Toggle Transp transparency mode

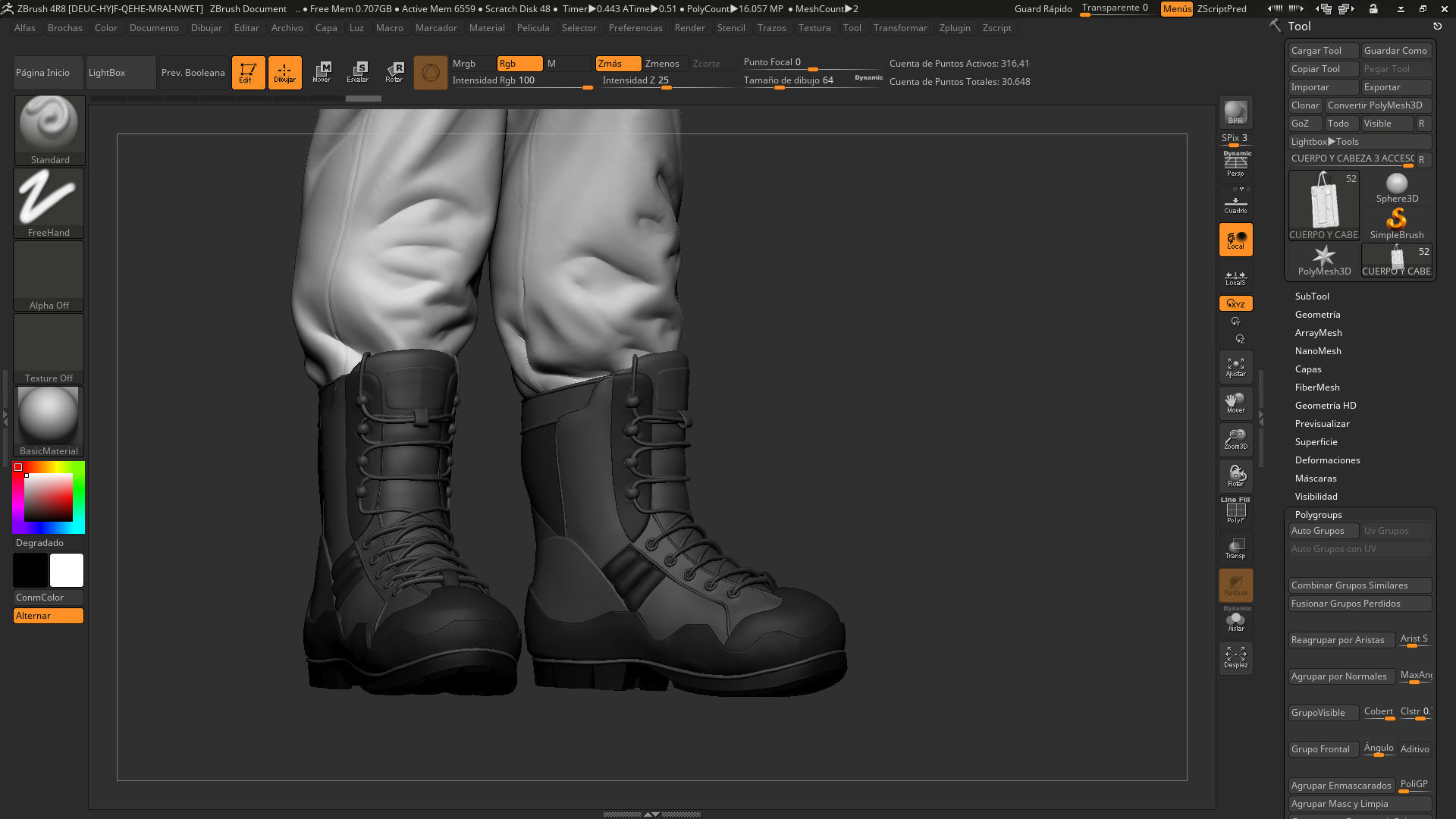[1235, 548]
